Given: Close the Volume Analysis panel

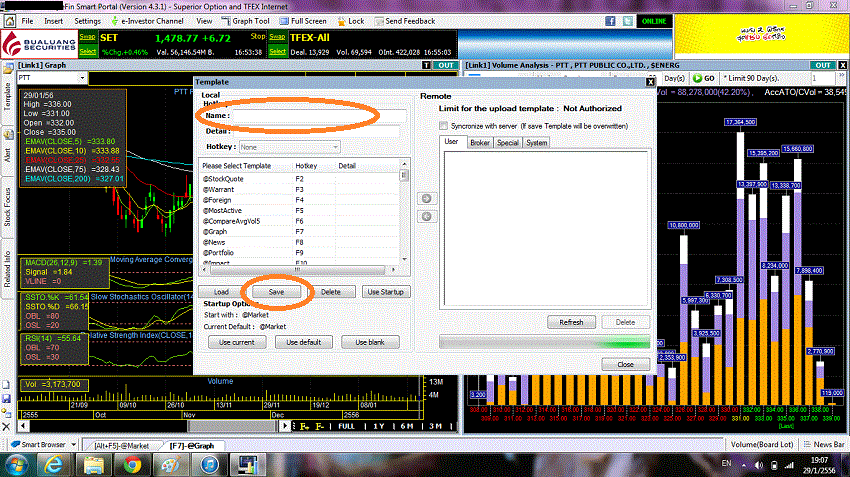Looking at the screenshot, I should [x=843, y=65].
